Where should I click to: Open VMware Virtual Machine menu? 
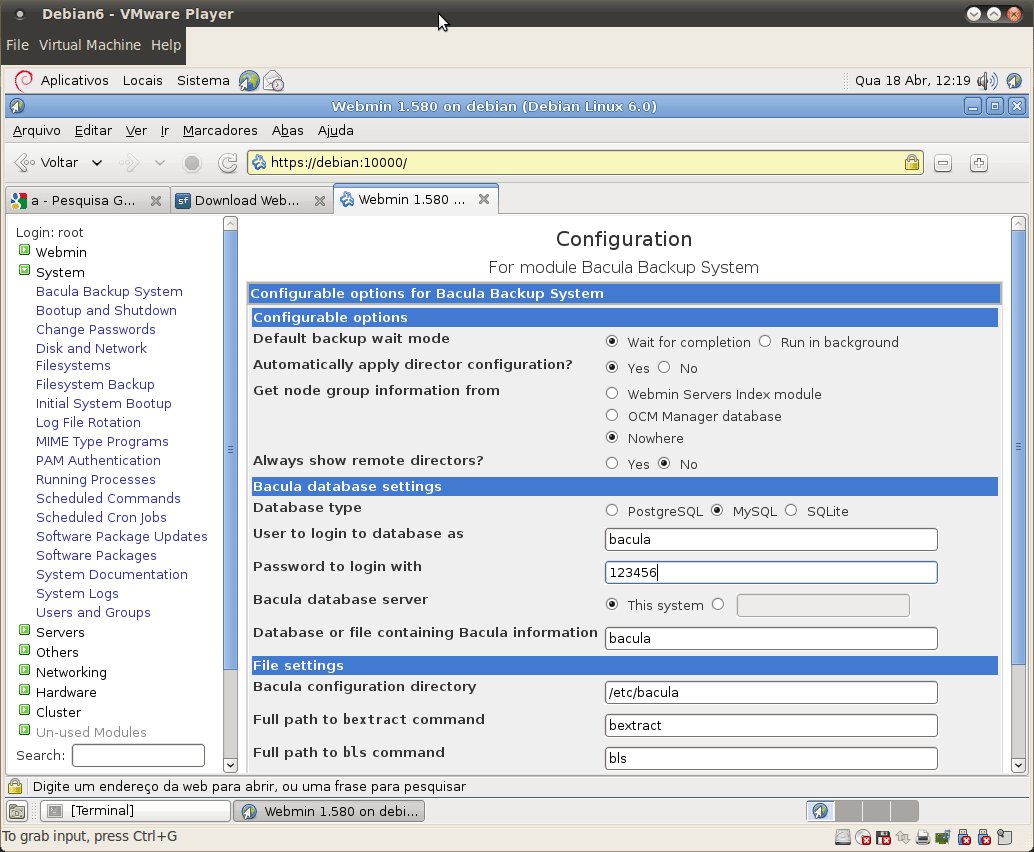click(90, 45)
